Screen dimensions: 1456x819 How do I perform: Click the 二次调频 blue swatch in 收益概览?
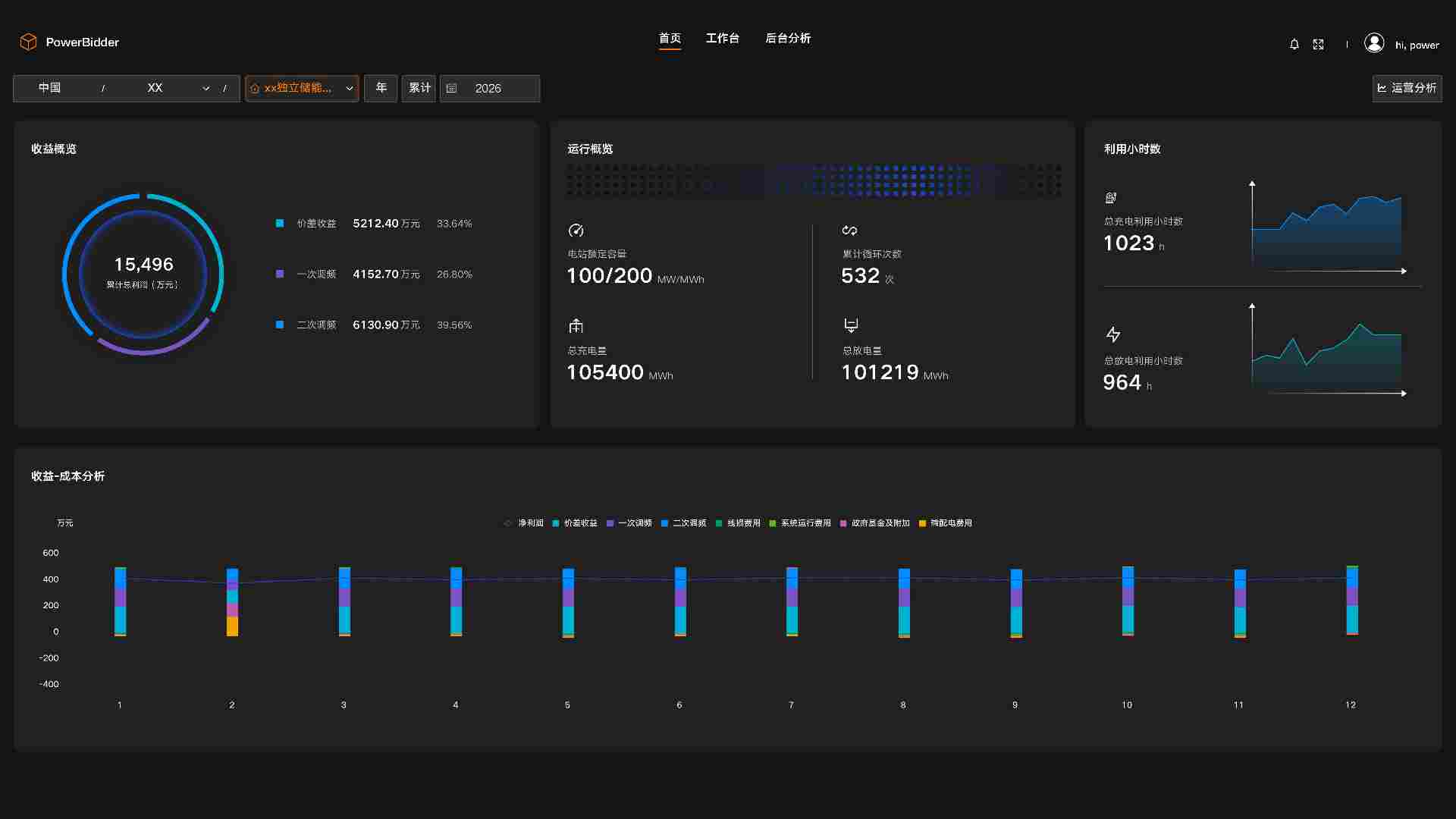280,325
